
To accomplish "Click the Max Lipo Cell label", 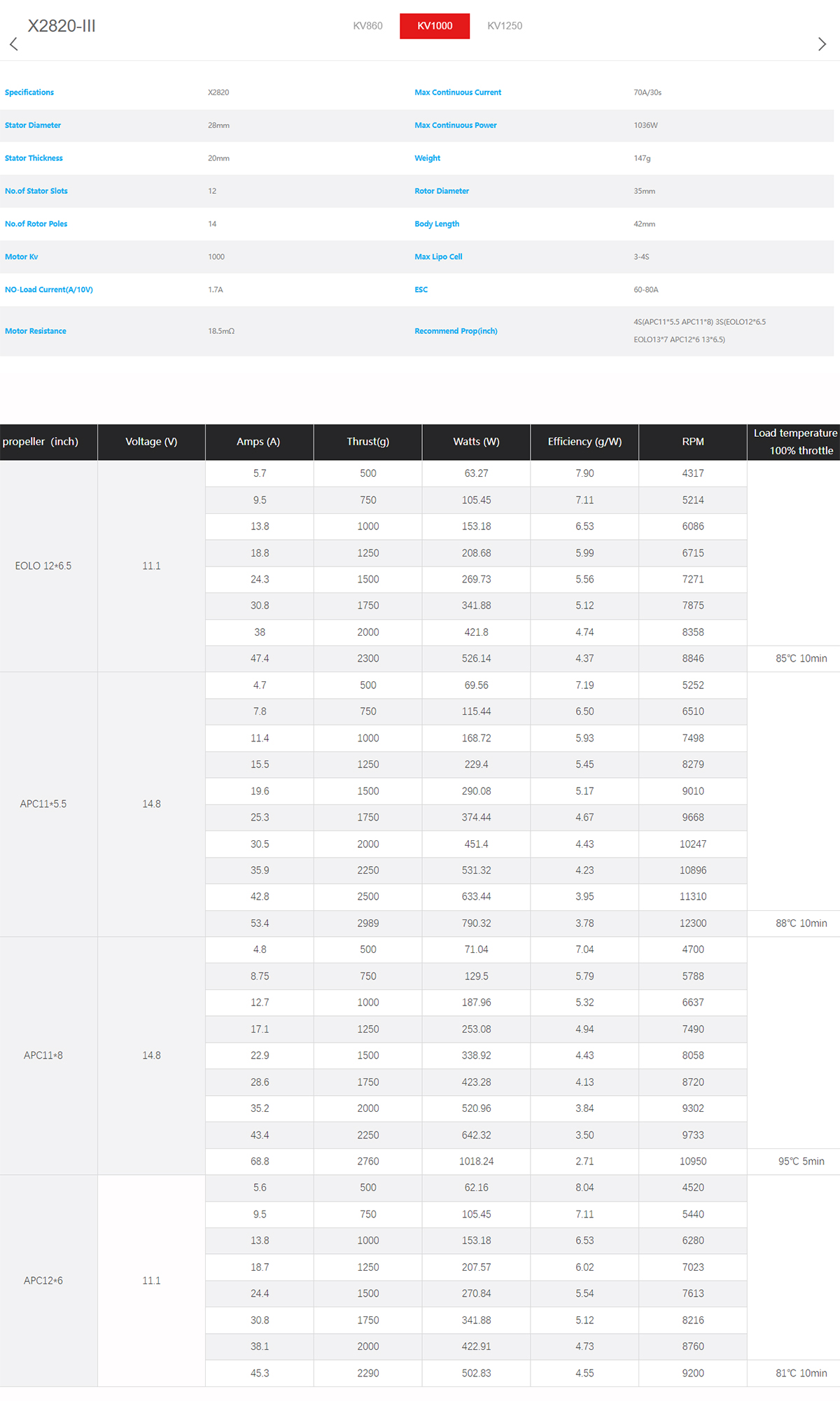I will [438, 257].
